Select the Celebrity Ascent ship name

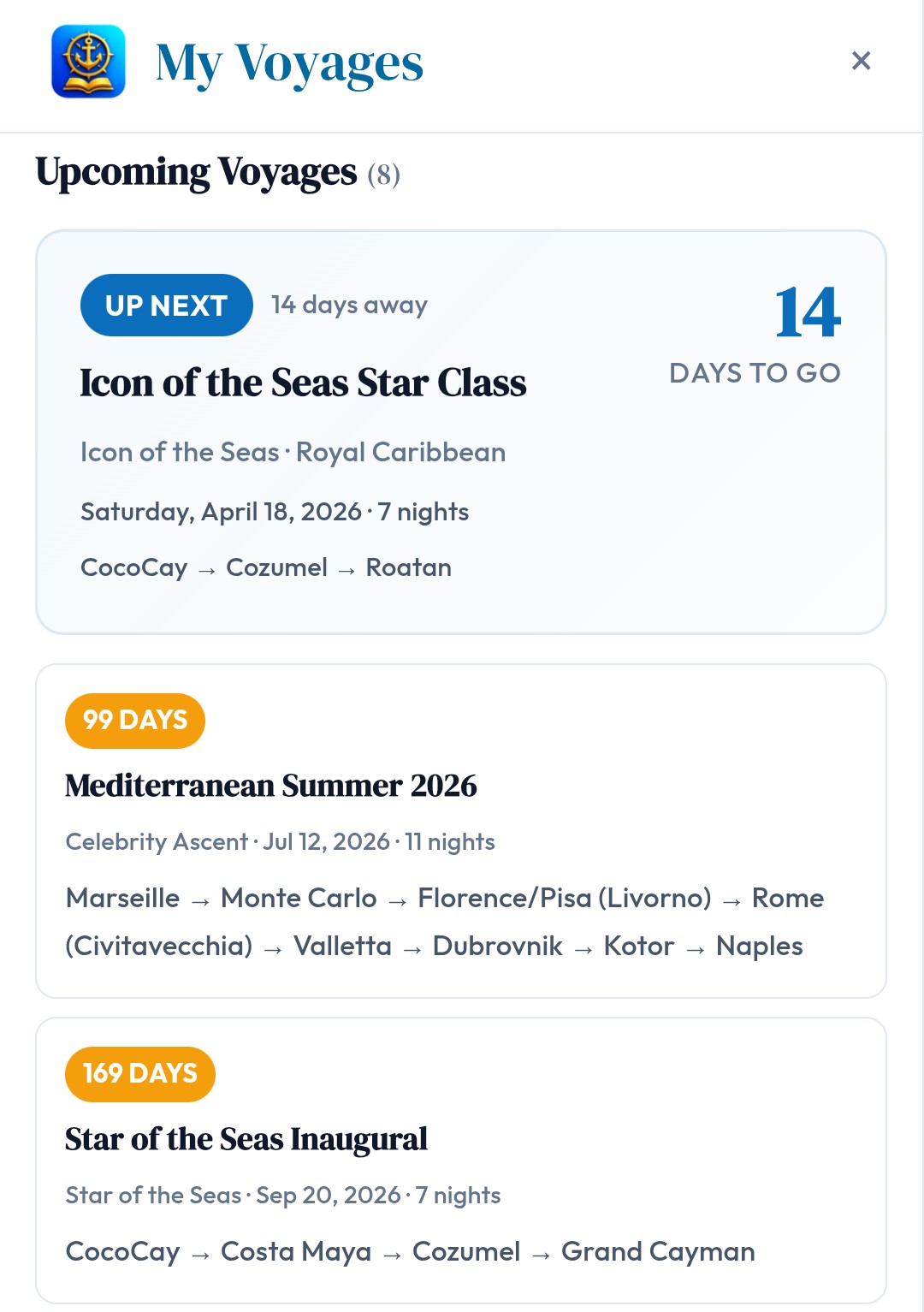point(157,842)
